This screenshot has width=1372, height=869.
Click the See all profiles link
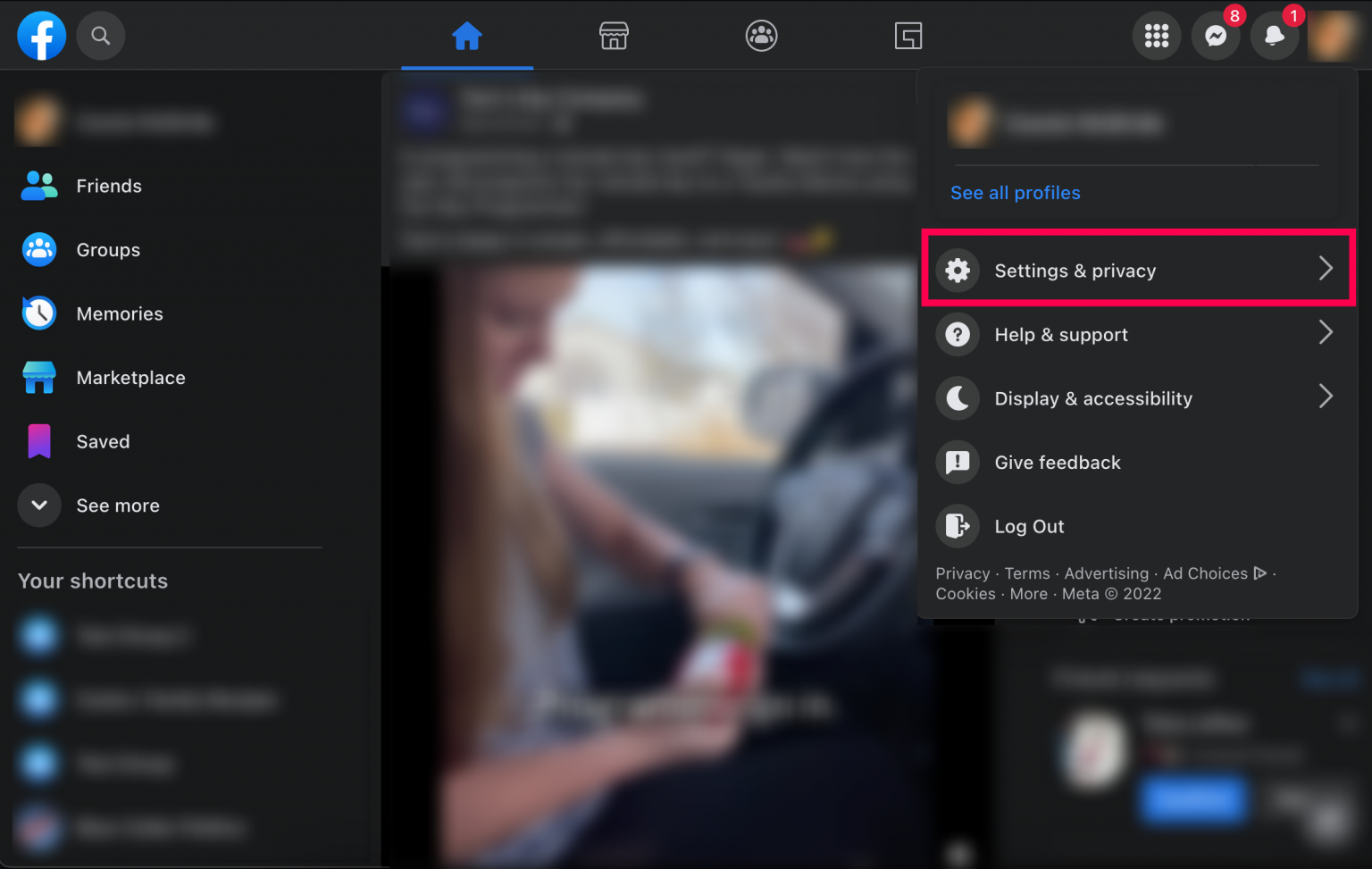pos(1015,192)
